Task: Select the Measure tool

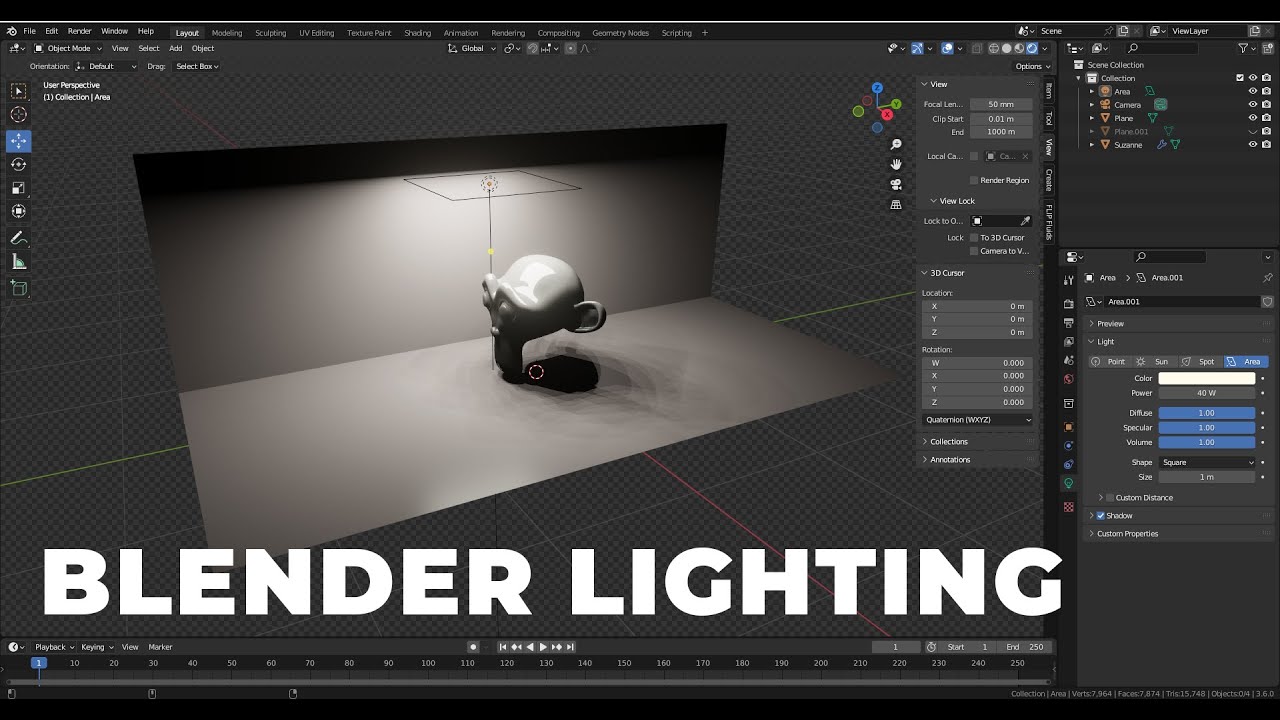Action: pyautogui.click(x=19, y=261)
